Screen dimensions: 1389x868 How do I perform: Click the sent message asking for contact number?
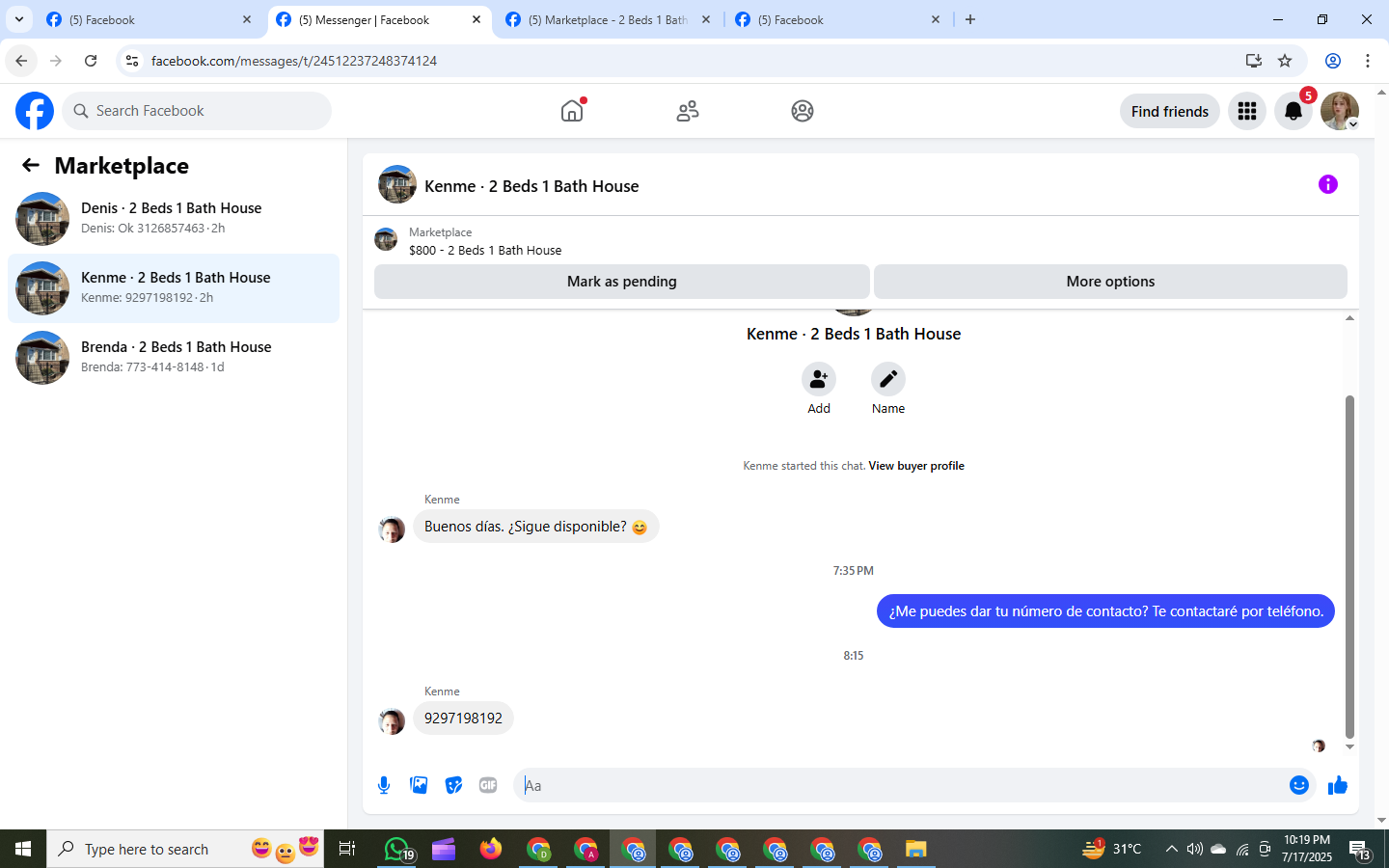[1105, 611]
